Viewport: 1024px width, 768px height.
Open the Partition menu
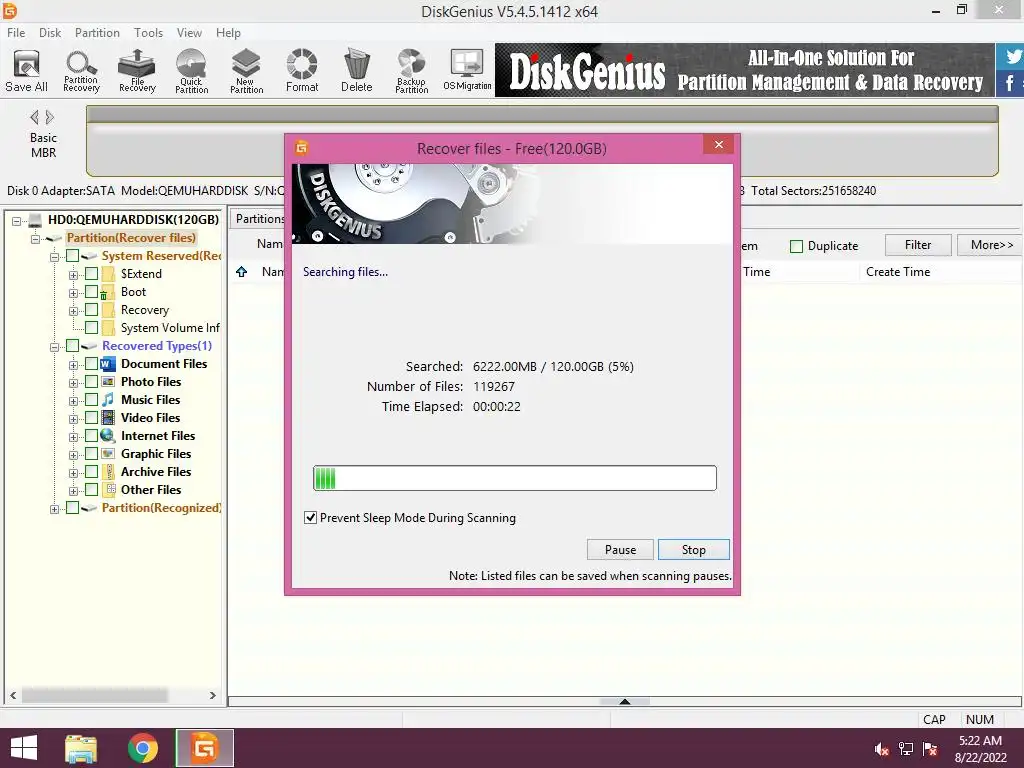pos(97,33)
